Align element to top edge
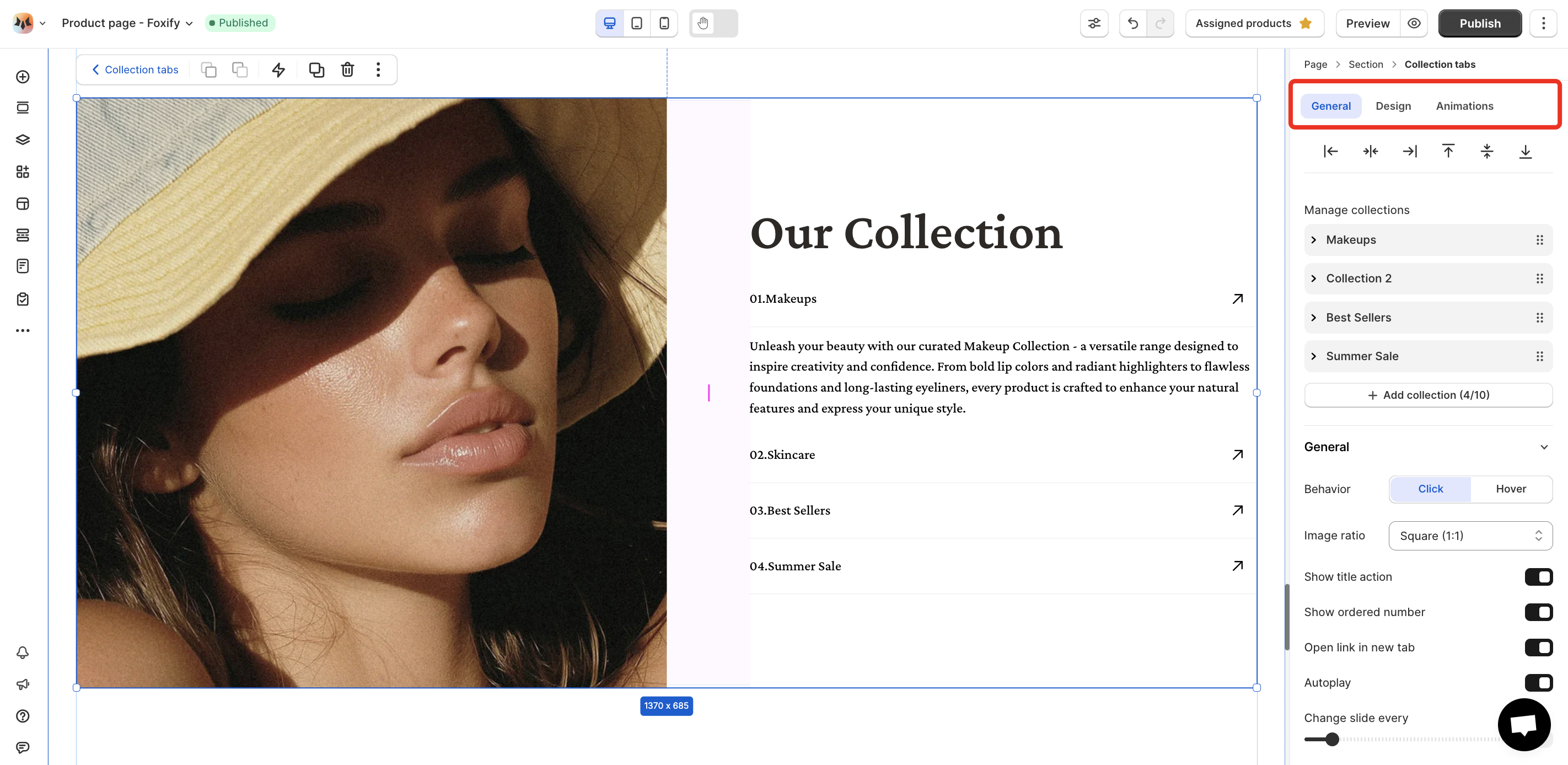1568x765 pixels. click(x=1448, y=151)
